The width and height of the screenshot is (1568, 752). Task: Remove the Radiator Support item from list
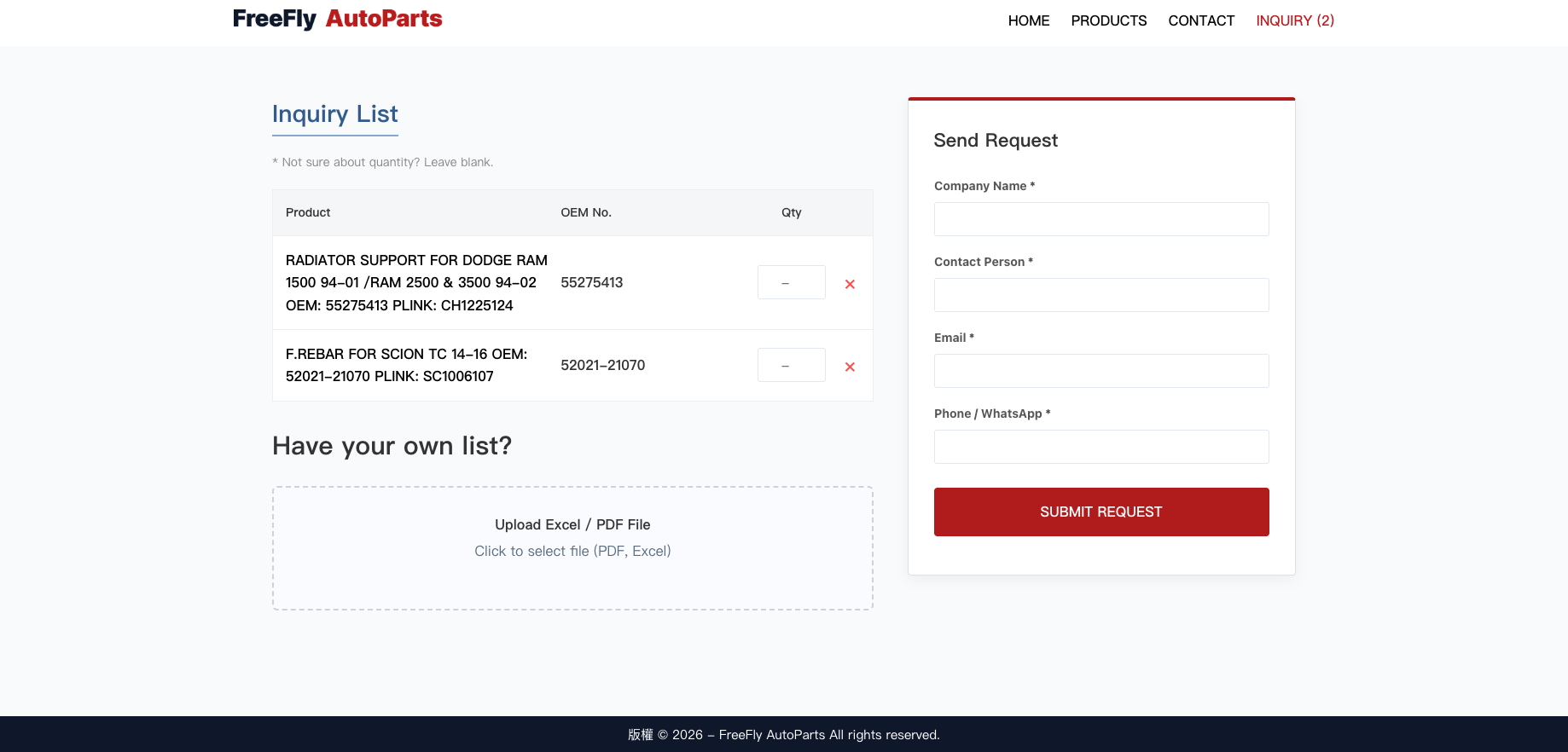850,284
